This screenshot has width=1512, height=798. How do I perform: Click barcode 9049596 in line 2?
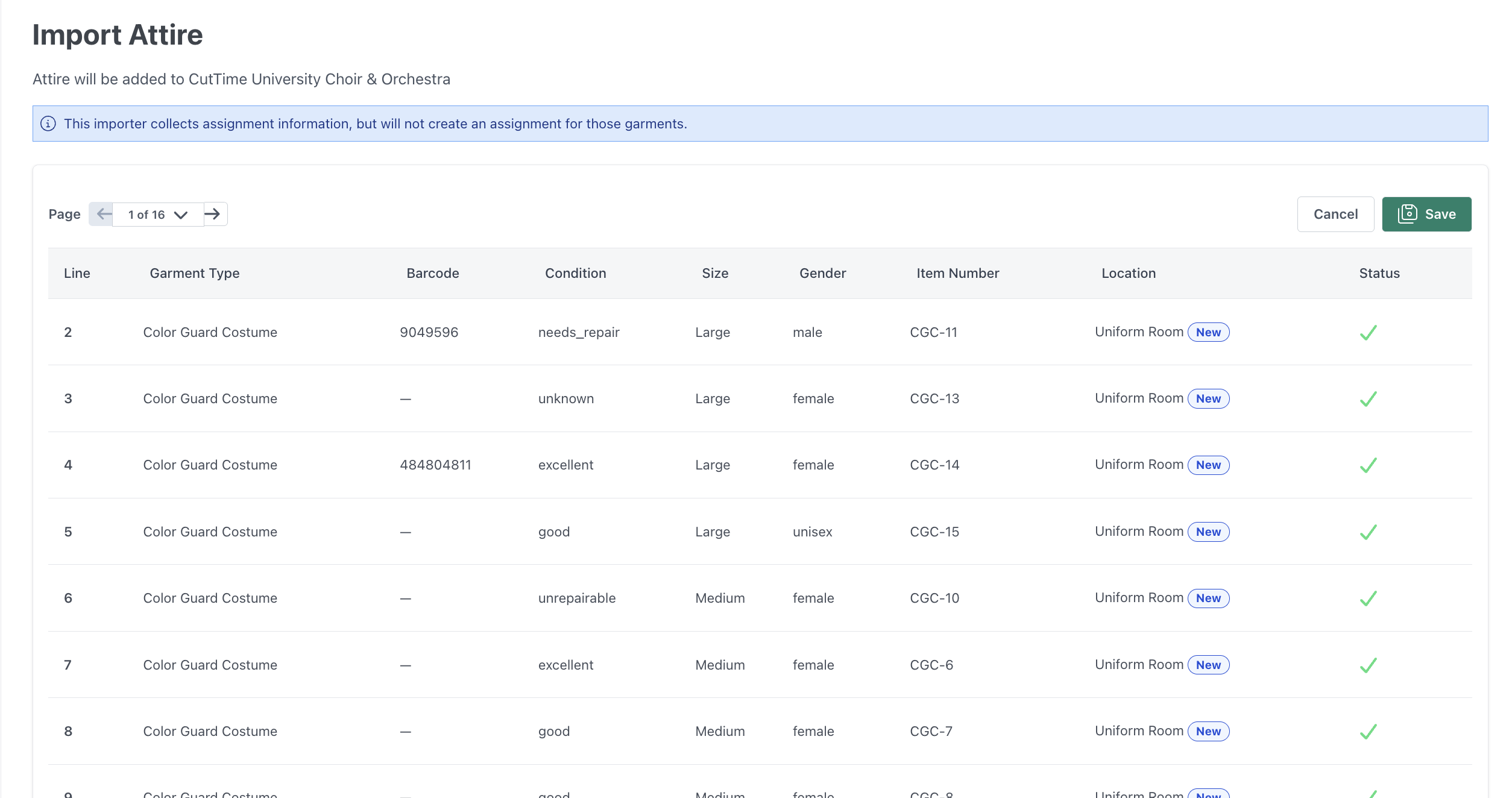pos(429,333)
